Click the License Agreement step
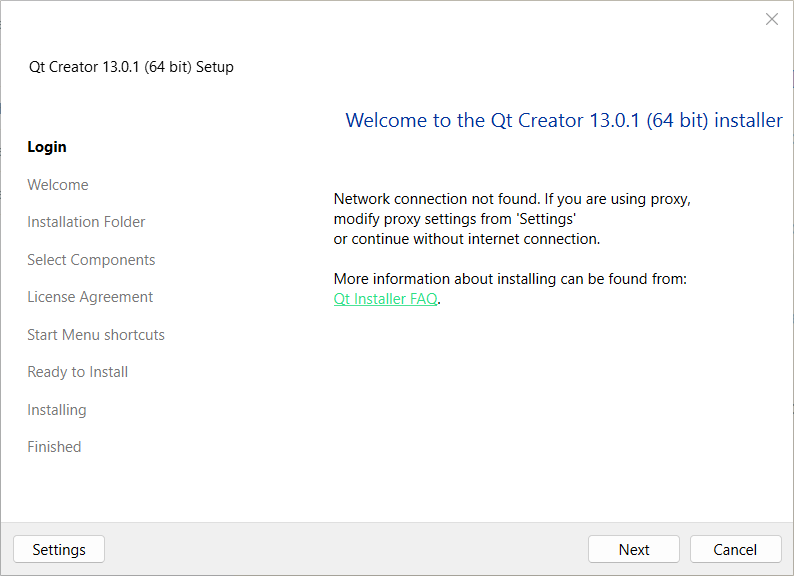 click(x=90, y=297)
